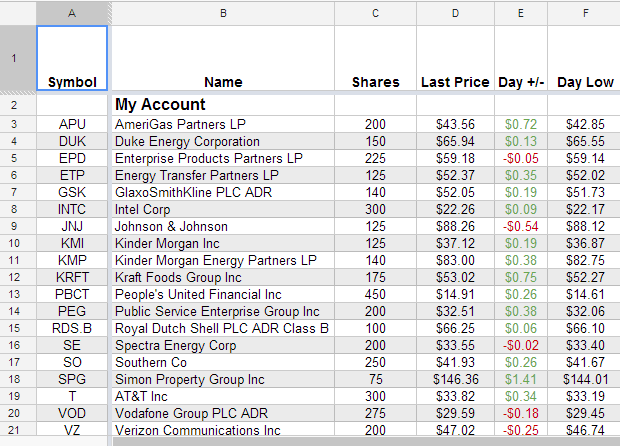620x446 pixels.
Task: Click the My Account cell
Action: click(x=223, y=105)
